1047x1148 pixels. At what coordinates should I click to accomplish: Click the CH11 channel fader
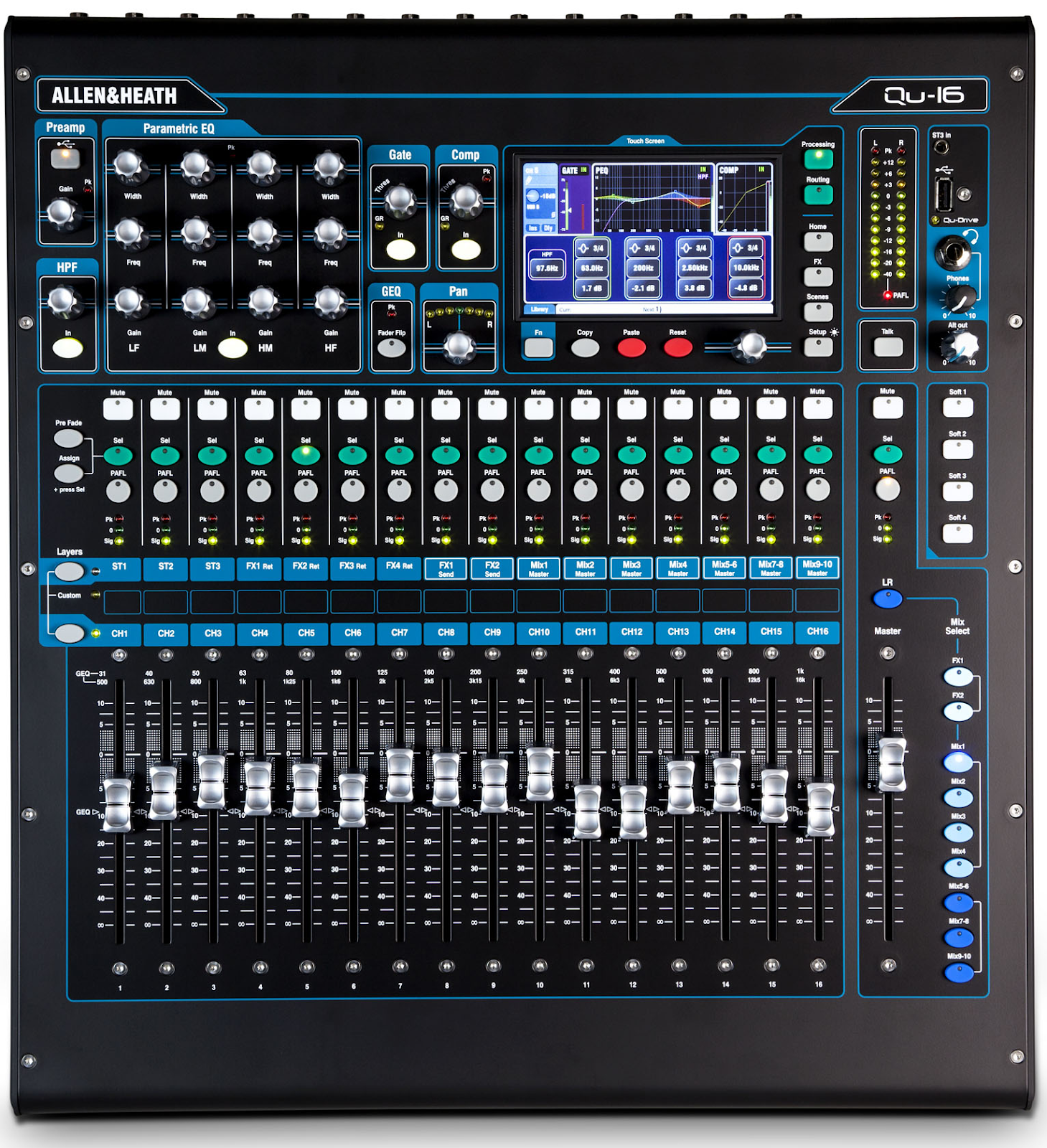coord(588,811)
